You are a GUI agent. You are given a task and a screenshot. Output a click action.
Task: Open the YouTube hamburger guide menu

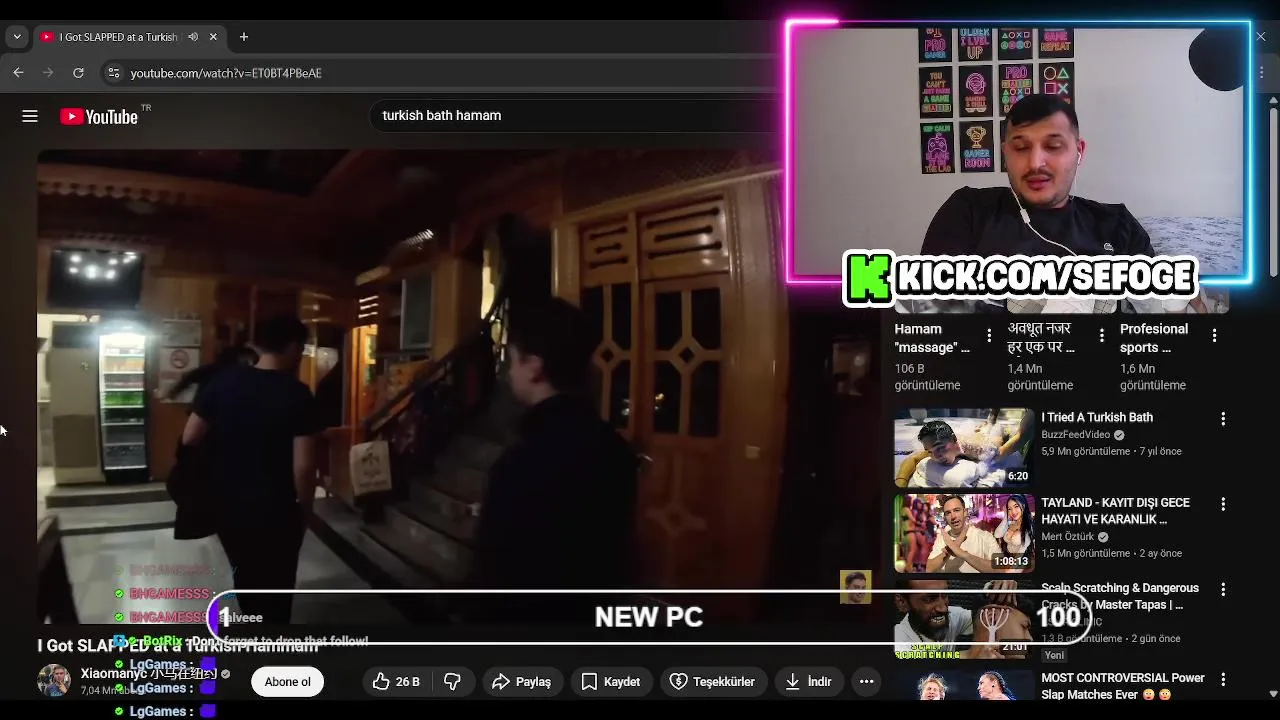(30, 116)
